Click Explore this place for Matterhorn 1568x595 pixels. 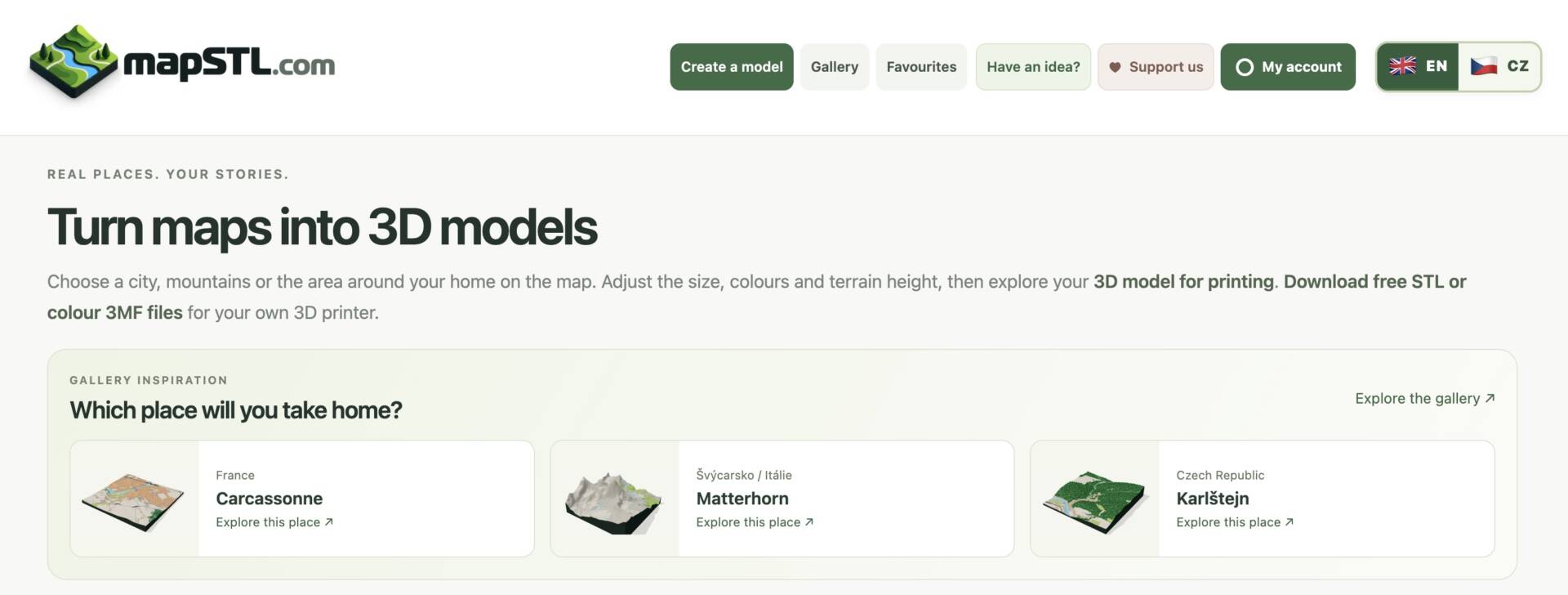[755, 521]
